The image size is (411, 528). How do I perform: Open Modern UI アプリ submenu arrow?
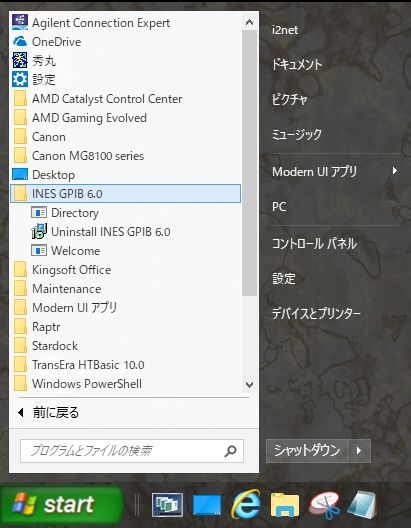pyautogui.click(x=395, y=171)
